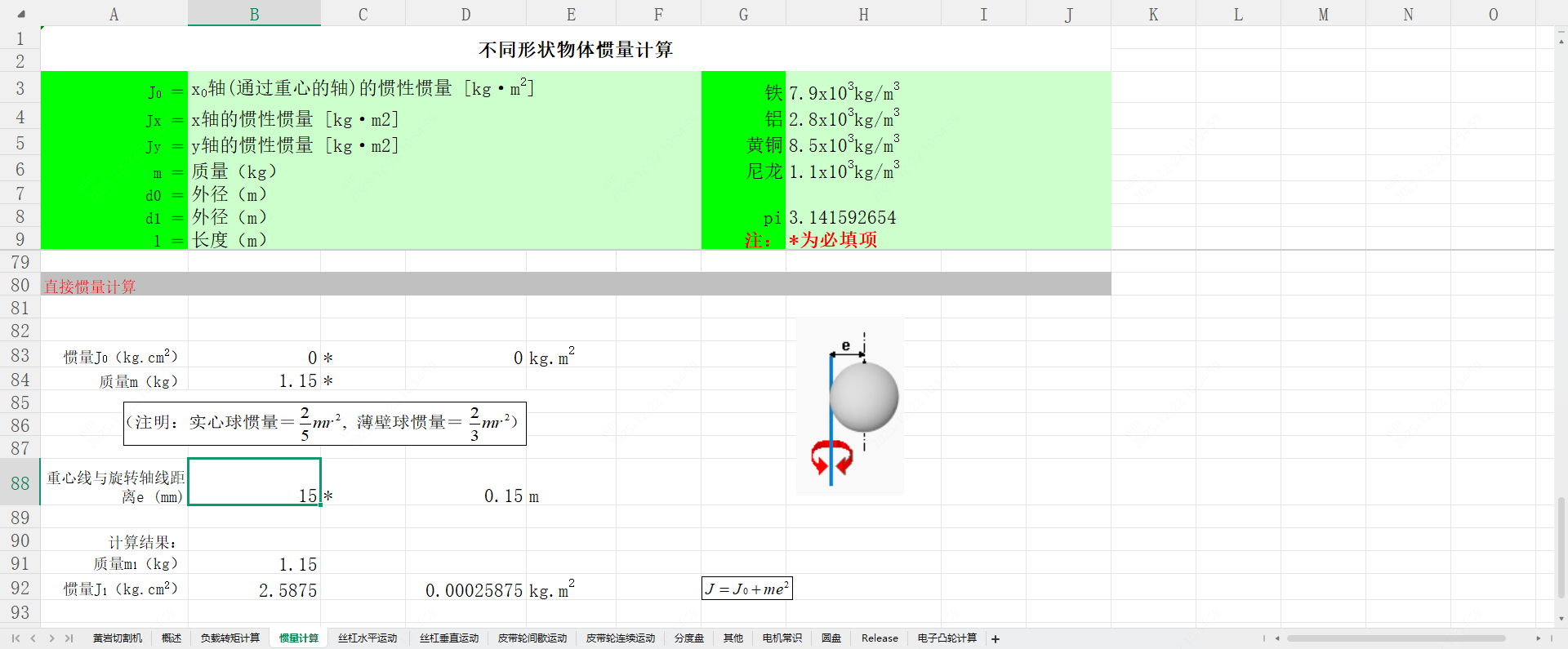Select the row 92 header

[x=20, y=589]
